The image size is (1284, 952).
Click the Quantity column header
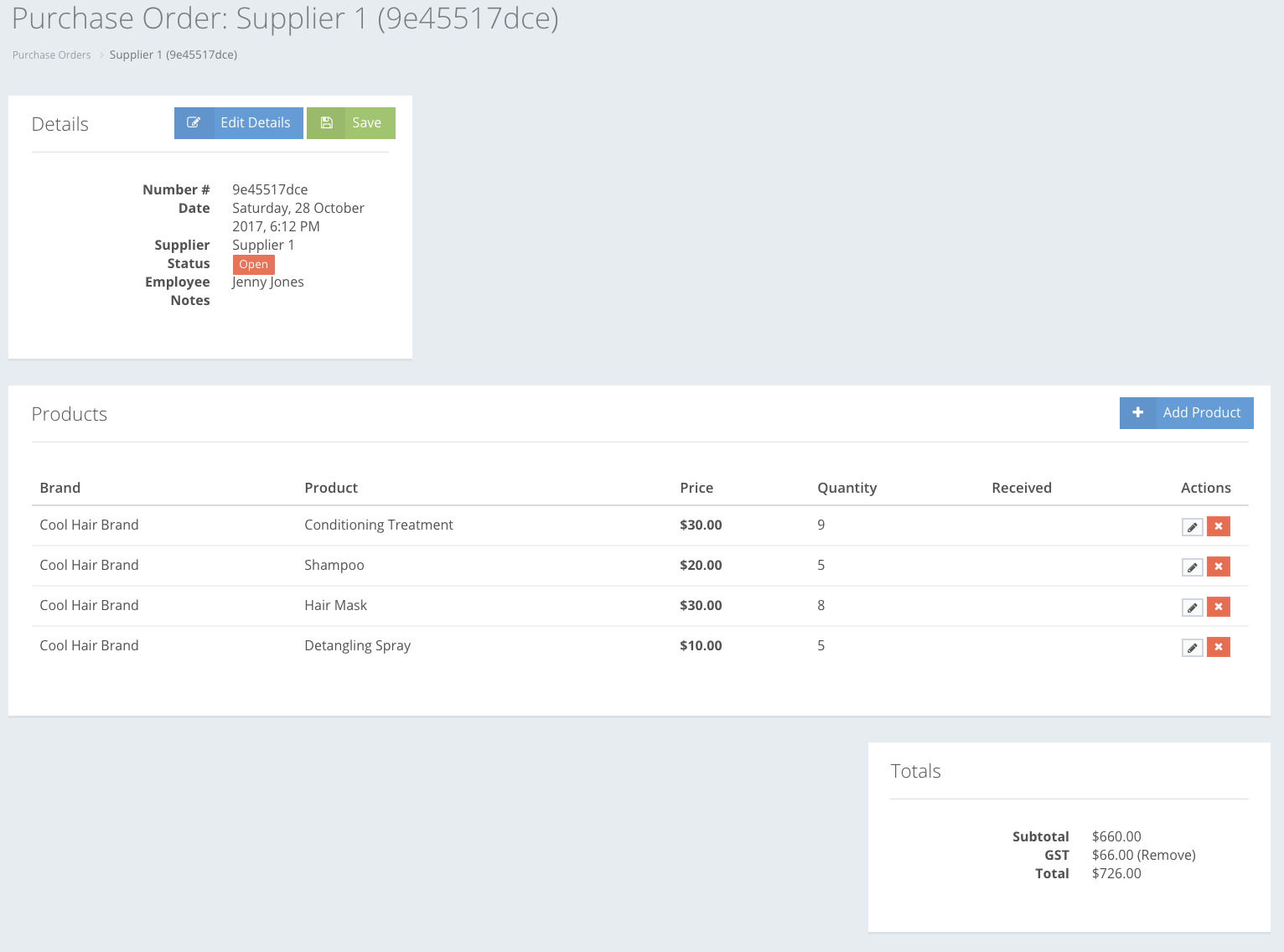tap(847, 488)
